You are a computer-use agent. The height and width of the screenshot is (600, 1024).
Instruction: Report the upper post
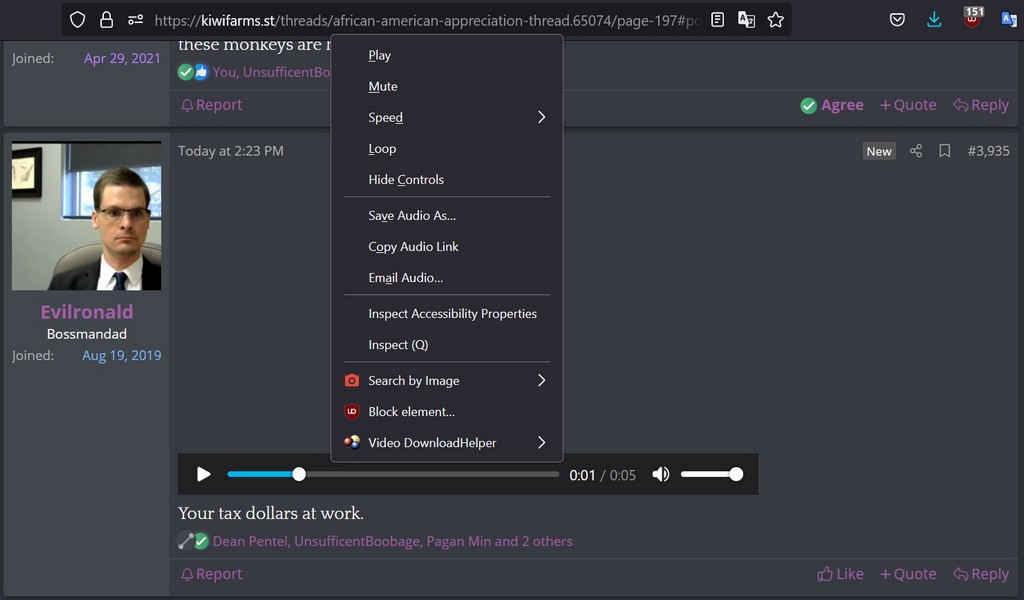211,105
